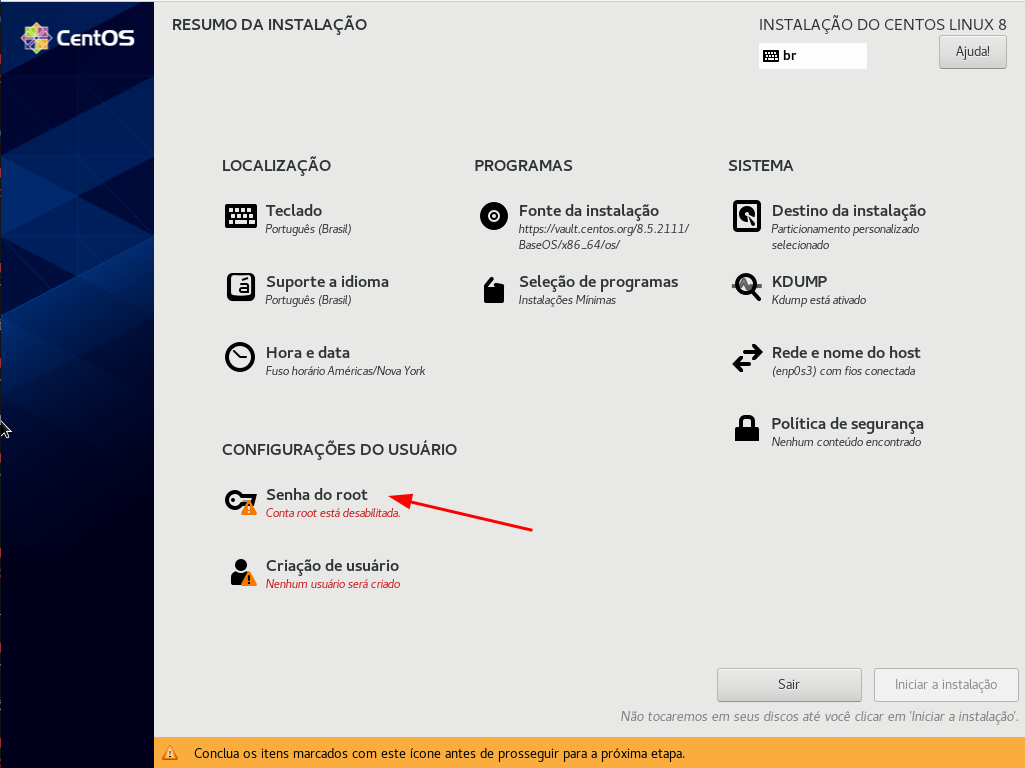The image size is (1025, 768).
Task: Click the orange warning bar message text
Action: [x=439, y=754]
